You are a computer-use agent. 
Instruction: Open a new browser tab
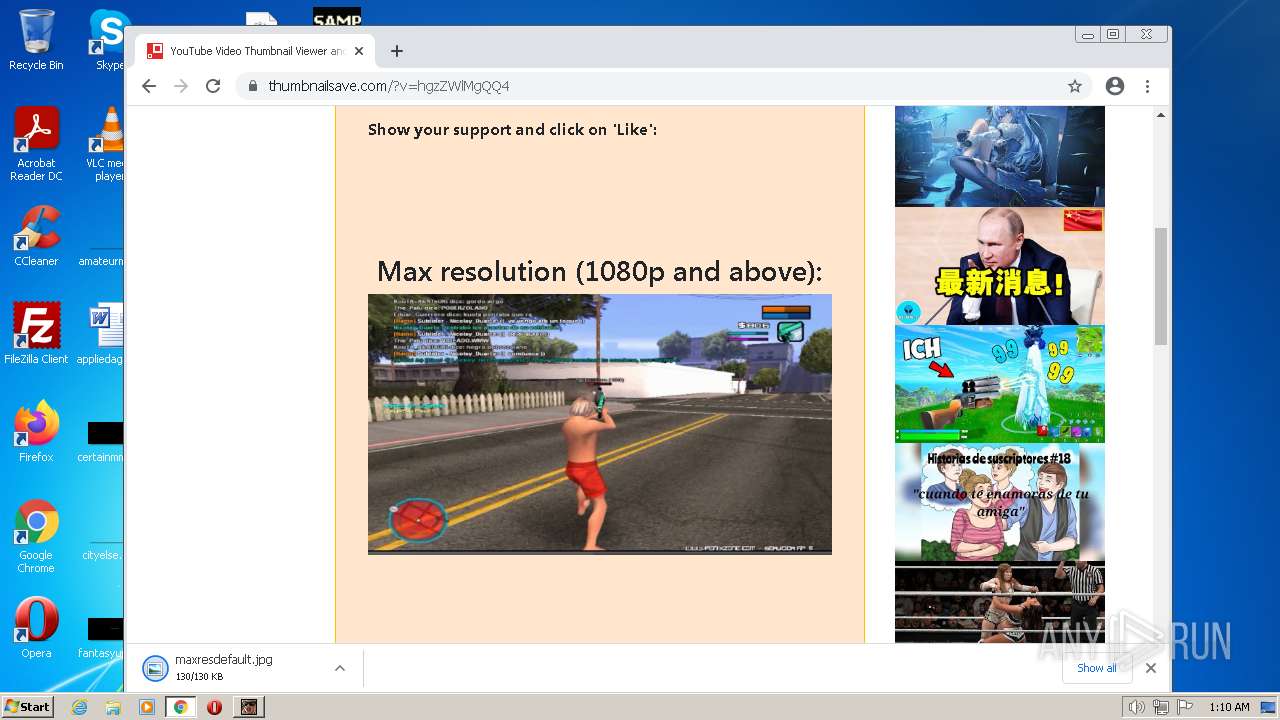(397, 51)
